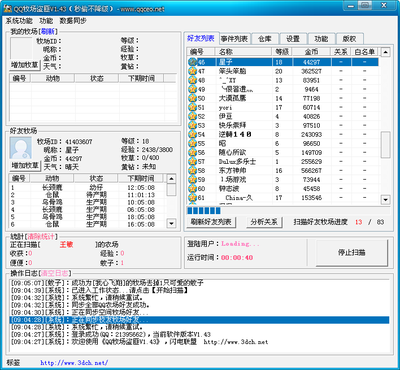Click the 清除统计 link
The width and height of the screenshot is (400, 370).
[x=42, y=236]
